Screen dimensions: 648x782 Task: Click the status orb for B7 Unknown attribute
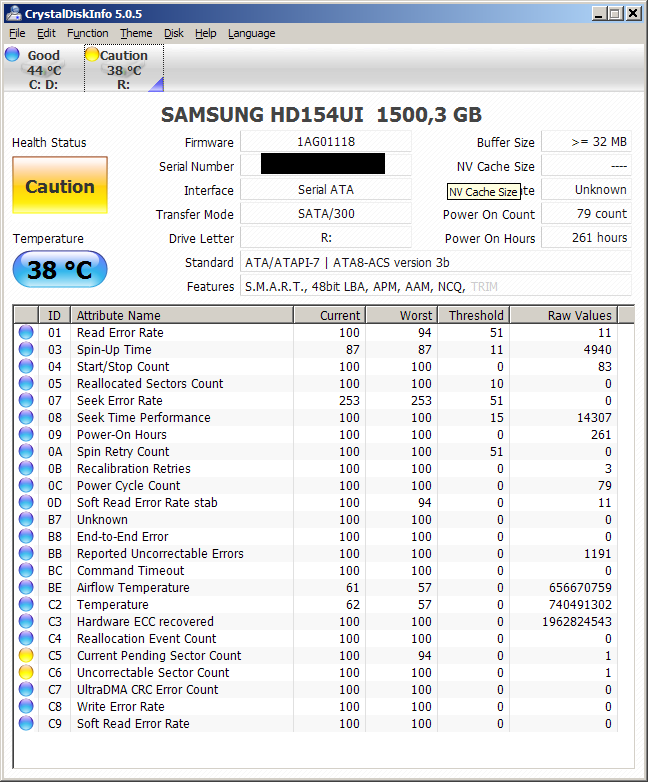pyautogui.click(x=26, y=519)
